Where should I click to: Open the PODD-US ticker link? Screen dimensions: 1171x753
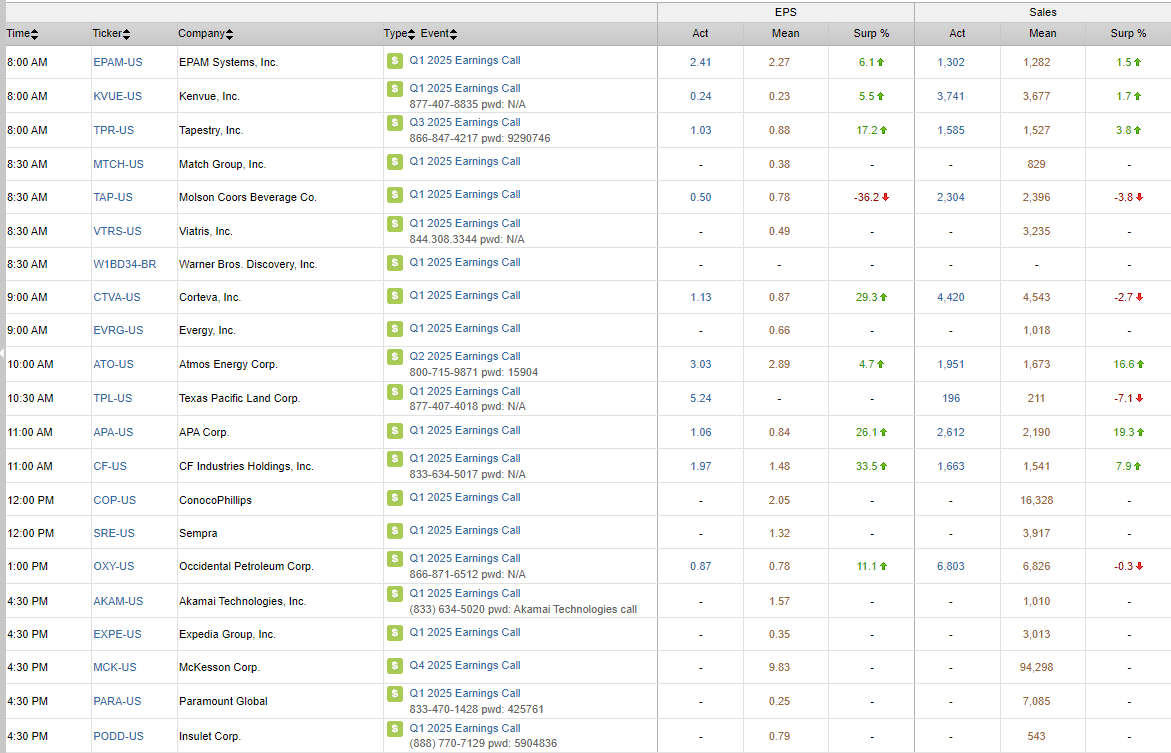point(119,736)
